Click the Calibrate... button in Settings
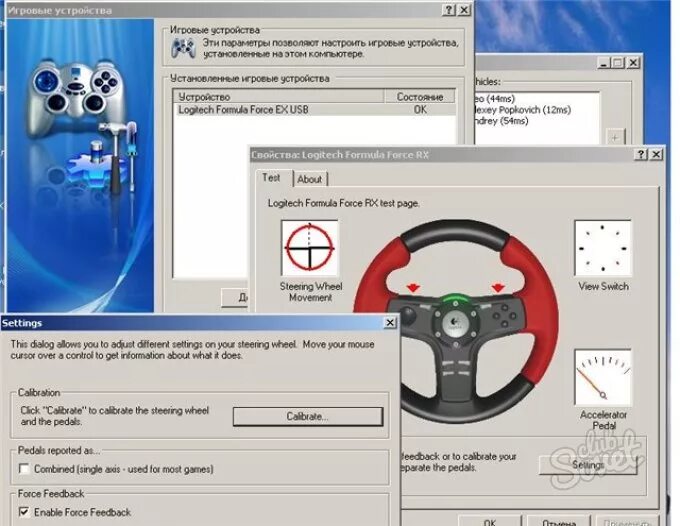680x526 pixels. (x=308, y=416)
